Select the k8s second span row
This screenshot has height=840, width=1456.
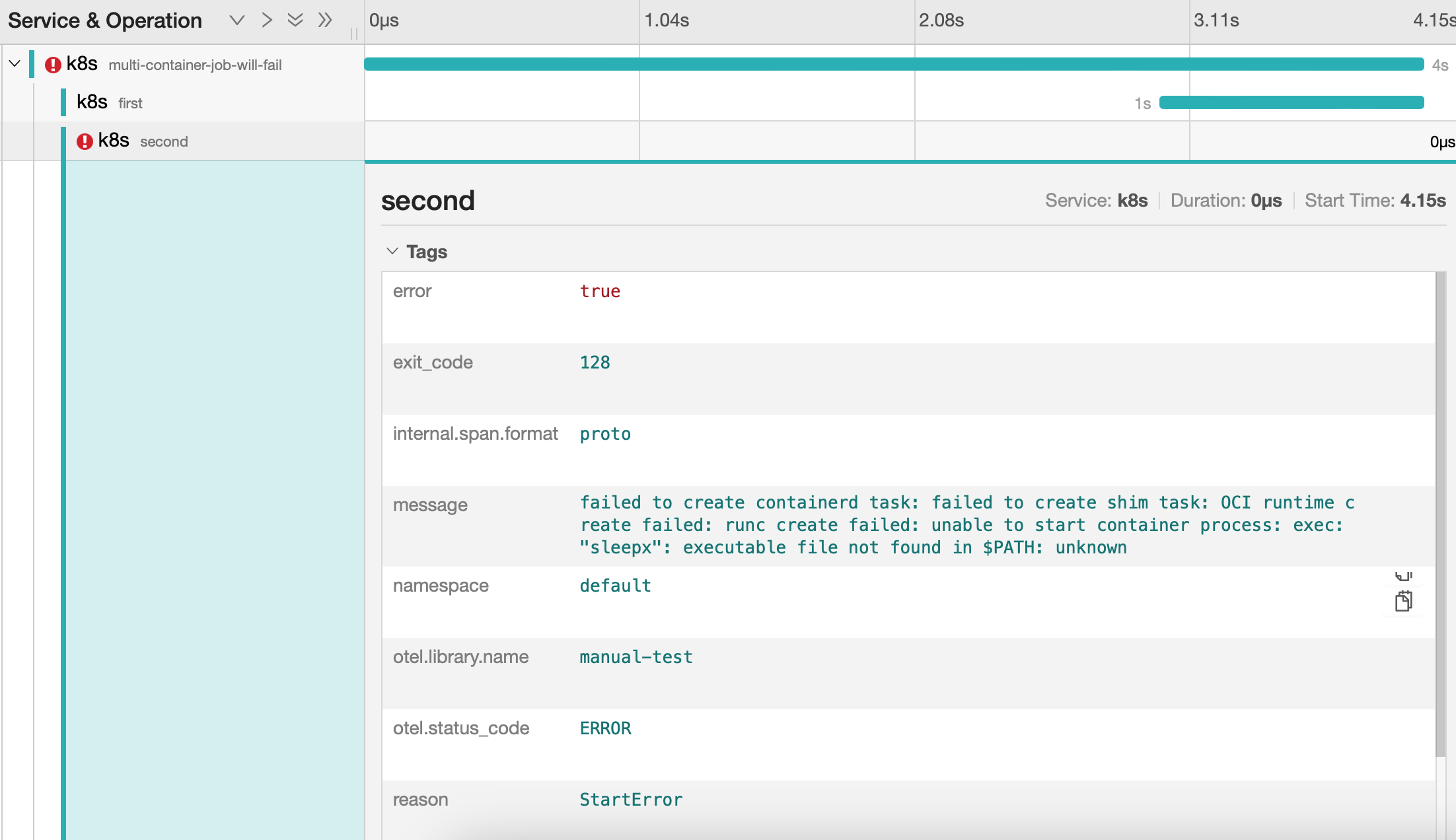pos(182,141)
